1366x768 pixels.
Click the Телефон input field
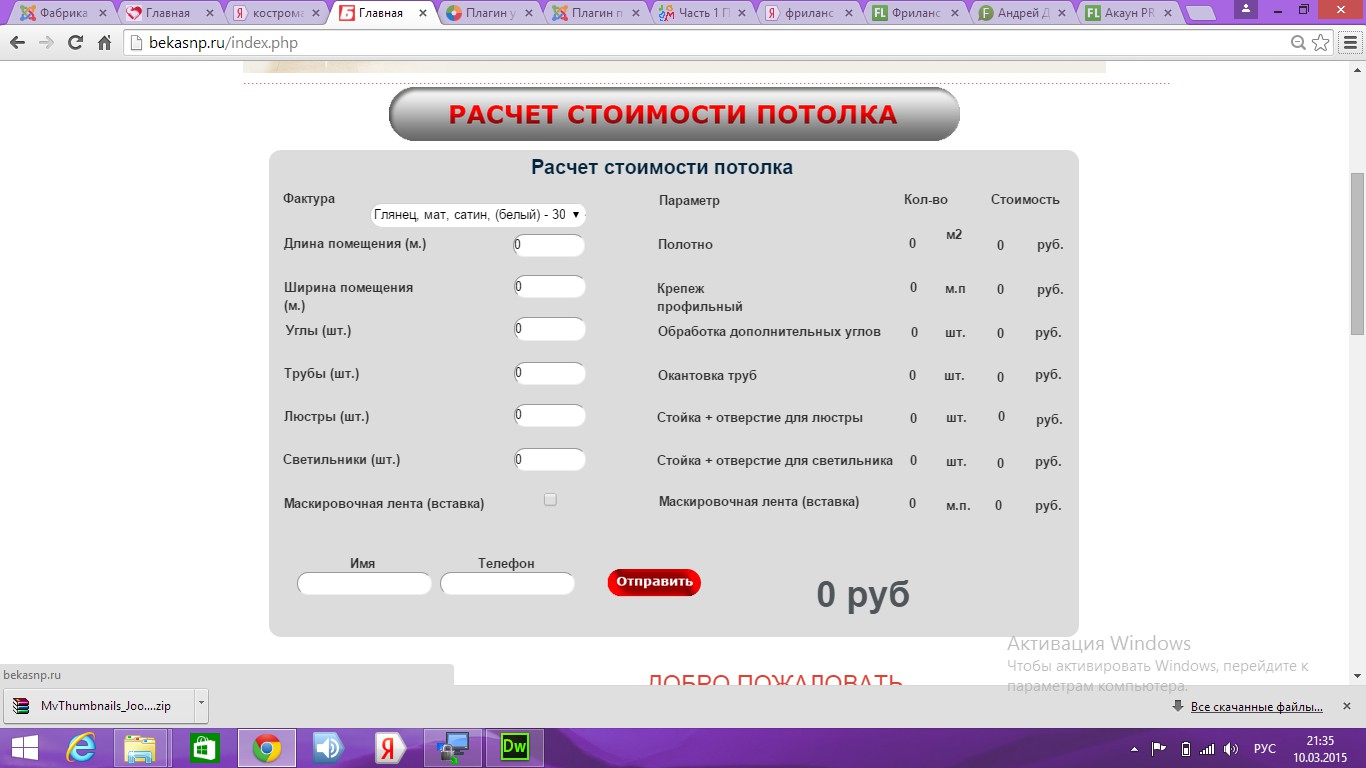[x=507, y=584]
